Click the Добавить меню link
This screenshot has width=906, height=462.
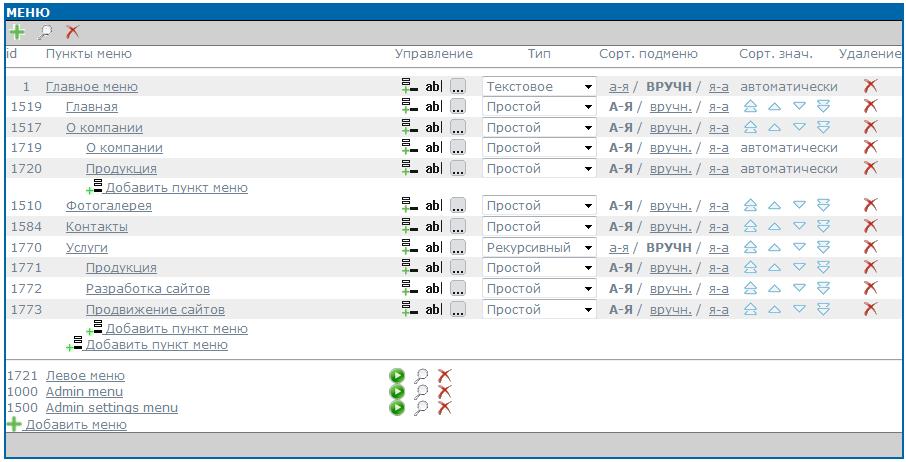click(76, 425)
